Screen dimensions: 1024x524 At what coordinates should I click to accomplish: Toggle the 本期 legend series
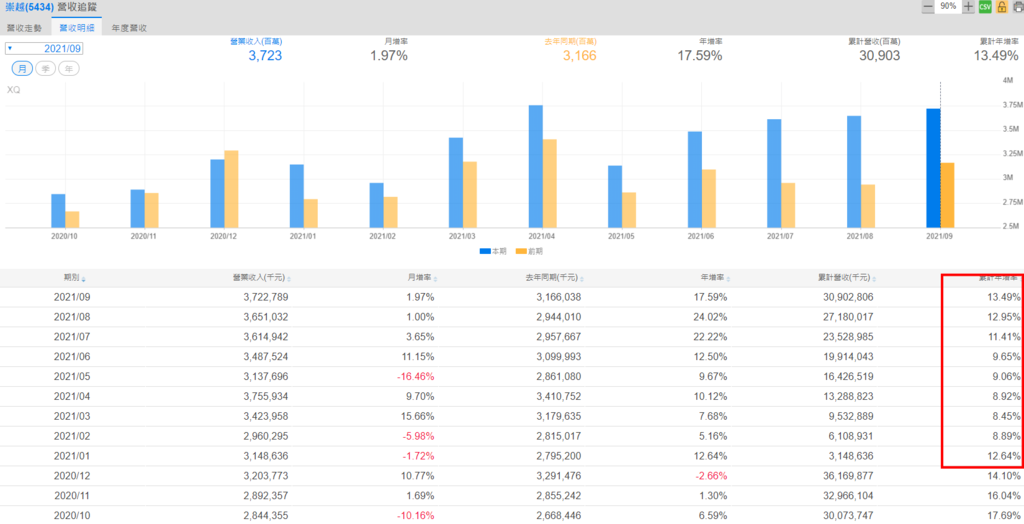point(492,251)
